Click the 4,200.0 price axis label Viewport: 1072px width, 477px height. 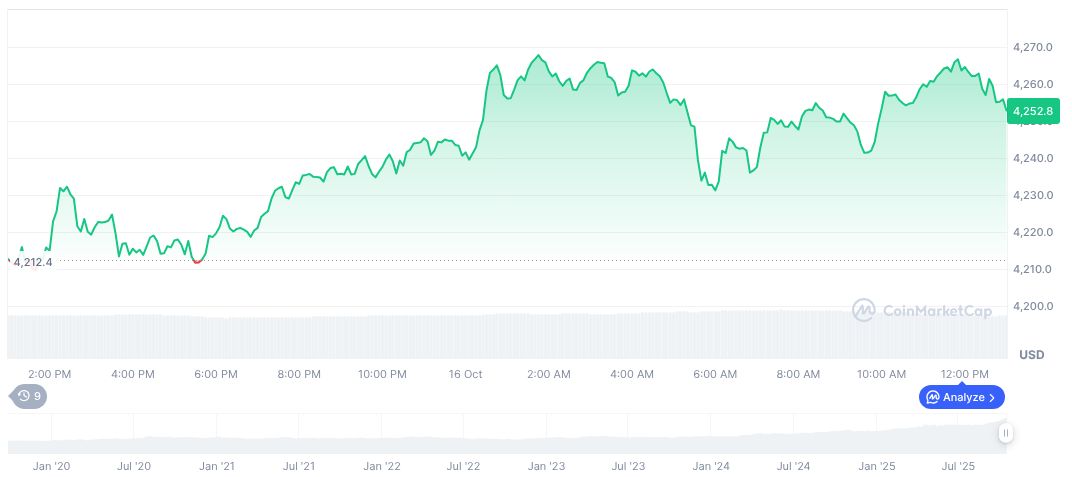point(1034,306)
